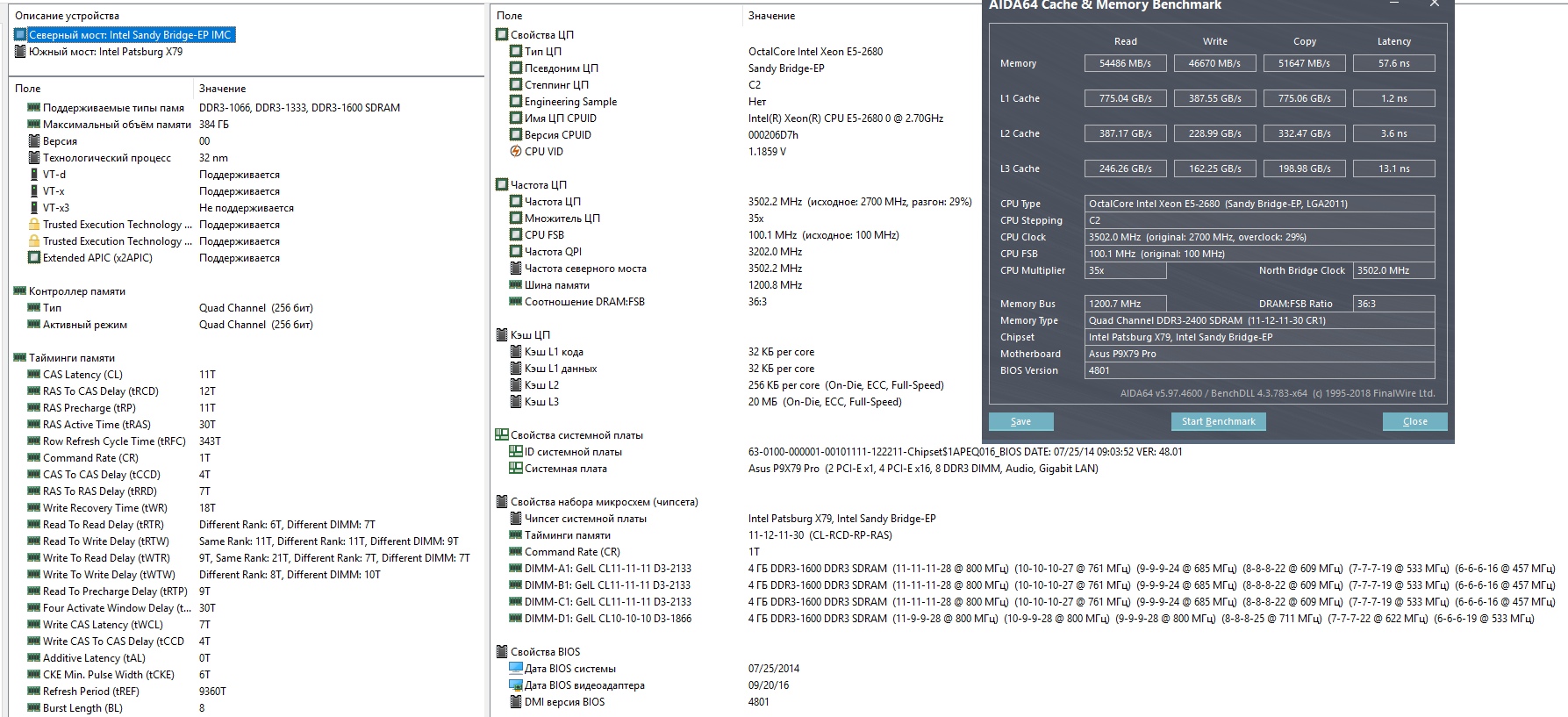The height and width of the screenshot is (717, 1568).
Task: Click the icon beside Burst Length (BL)
Action: (34, 708)
